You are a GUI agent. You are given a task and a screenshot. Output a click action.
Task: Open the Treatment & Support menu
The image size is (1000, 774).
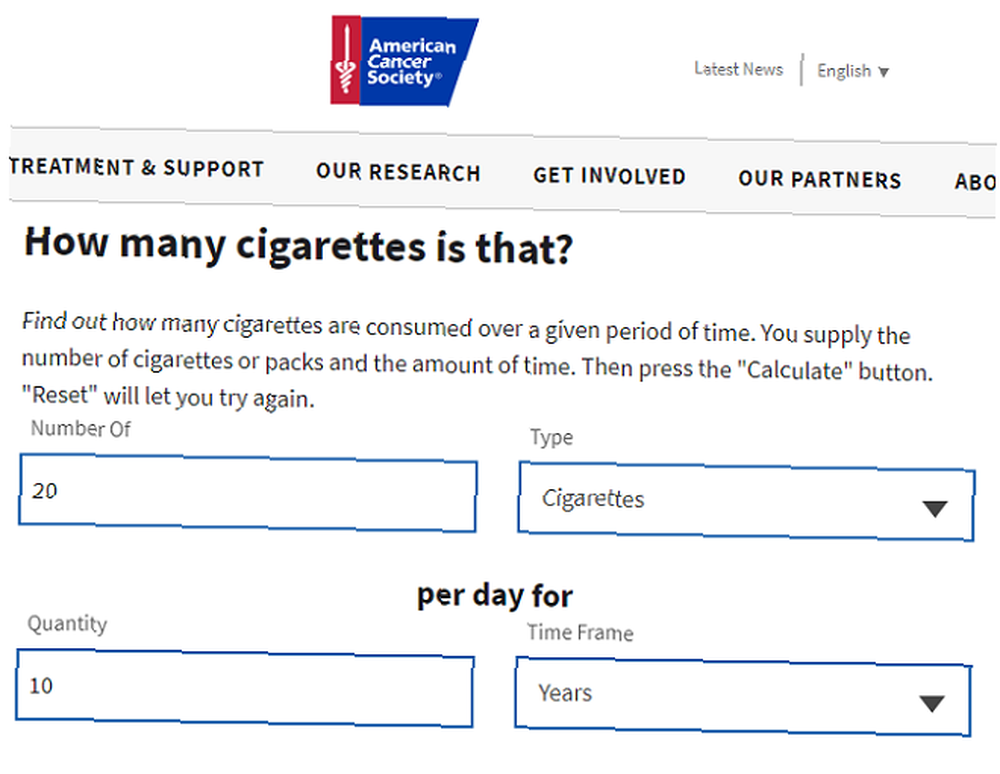[x=136, y=168]
